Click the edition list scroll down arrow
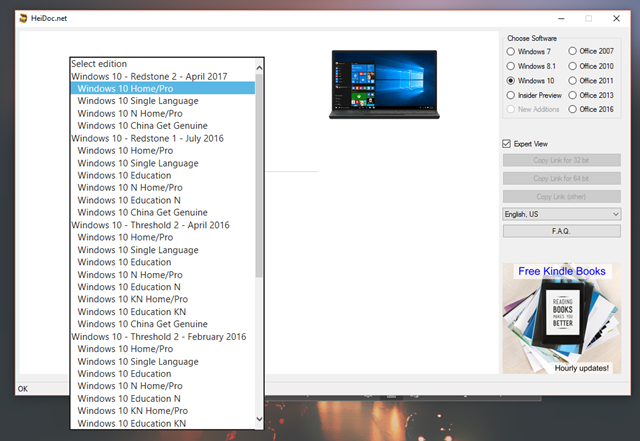This screenshot has height=441, width=640. point(260,418)
